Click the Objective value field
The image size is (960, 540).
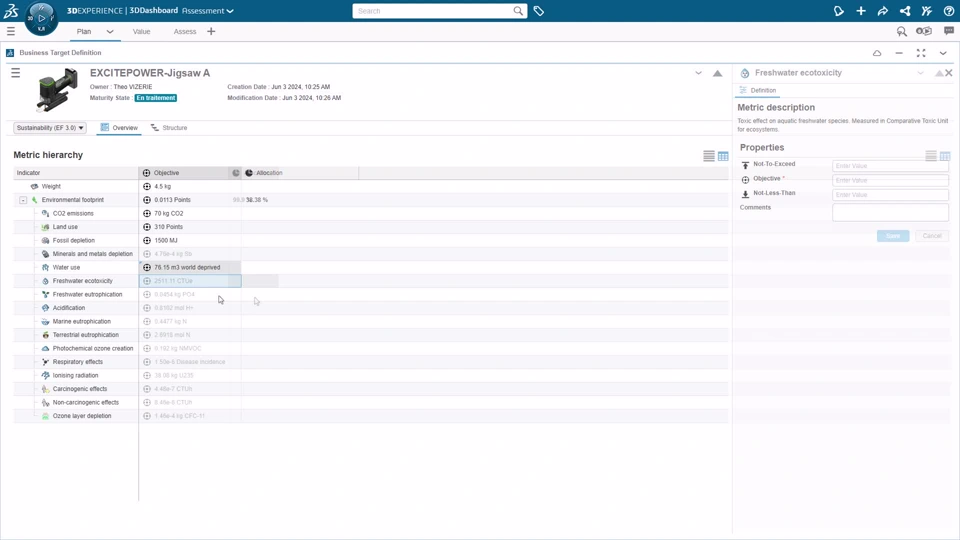pos(890,181)
